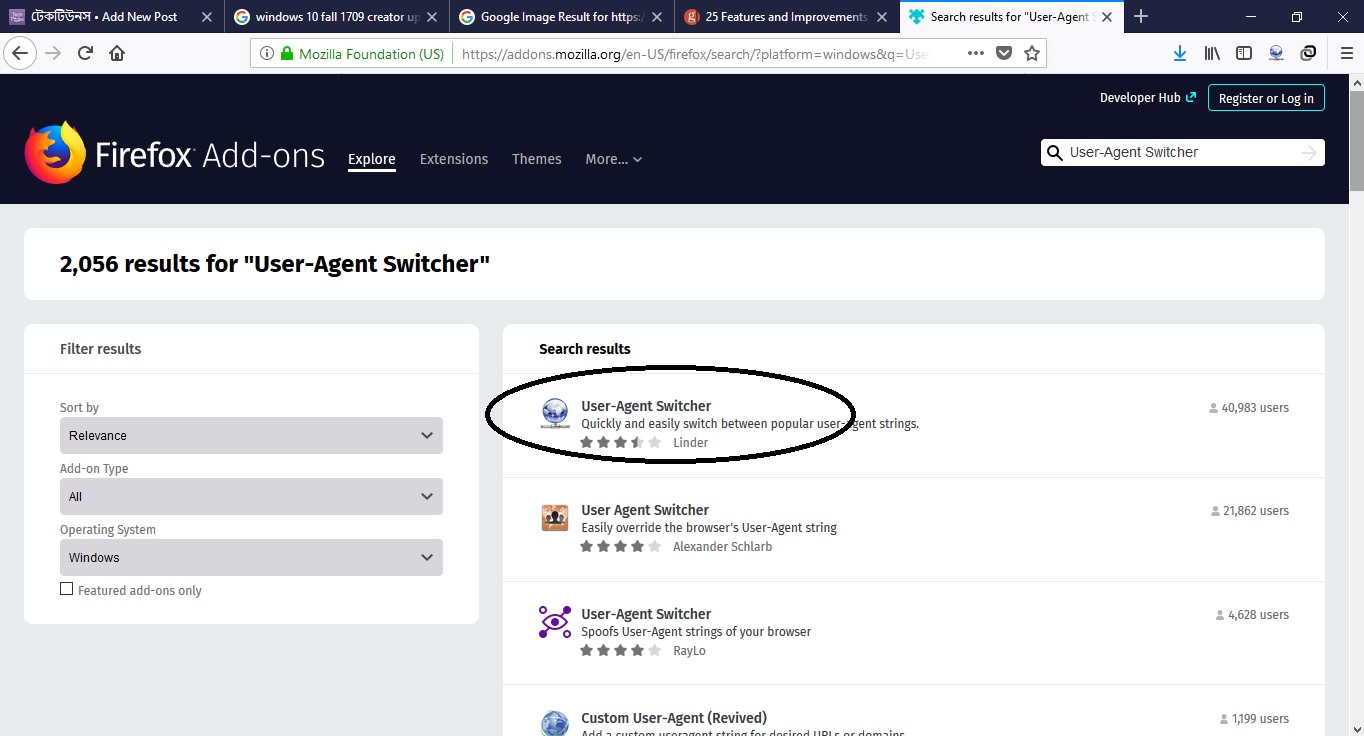Submit search with the arrow icon
The height and width of the screenshot is (736, 1364).
[x=1309, y=152]
